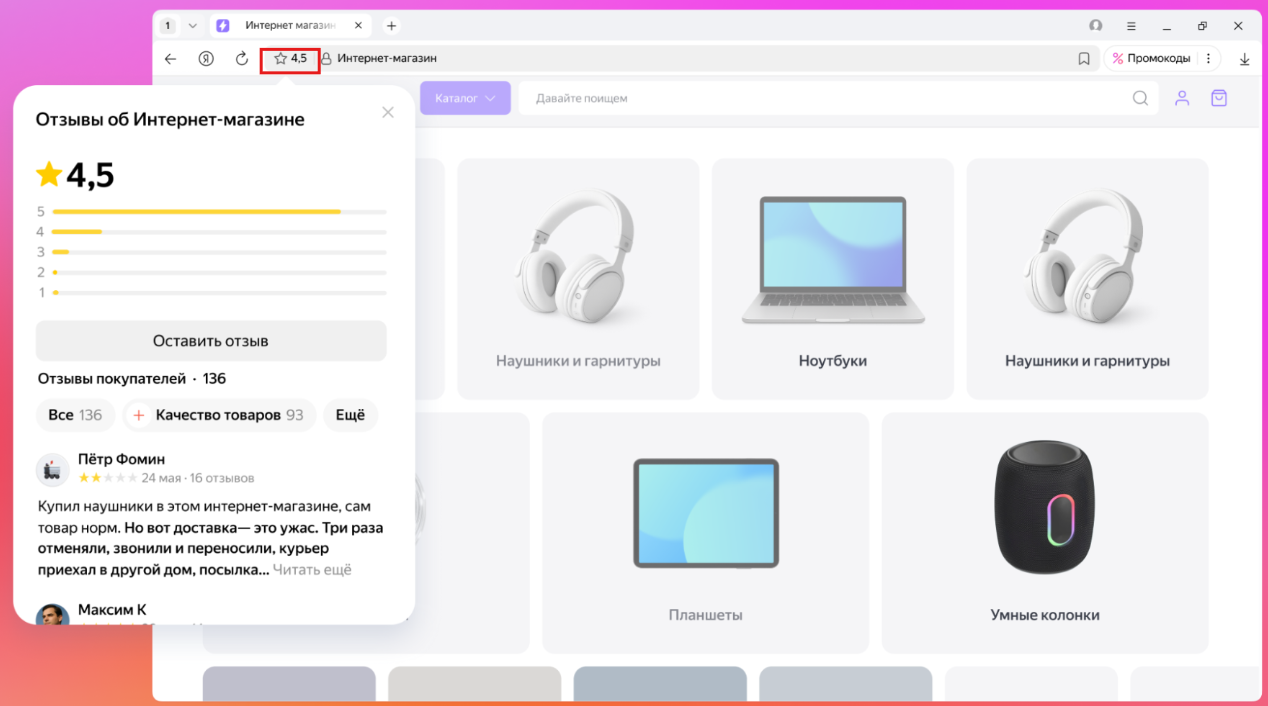Reload the page with refresh icon
This screenshot has height=706, width=1268.
(x=242, y=59)
